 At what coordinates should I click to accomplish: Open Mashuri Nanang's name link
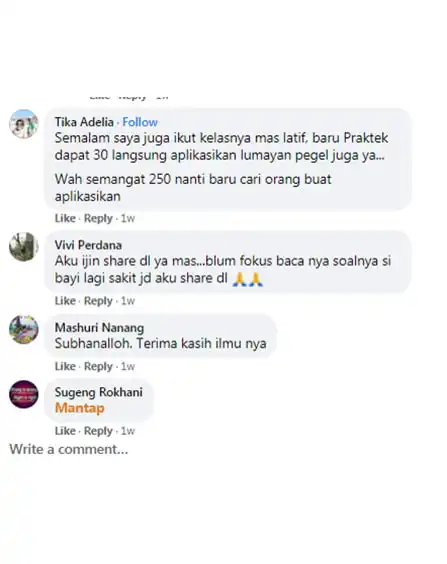99,328
